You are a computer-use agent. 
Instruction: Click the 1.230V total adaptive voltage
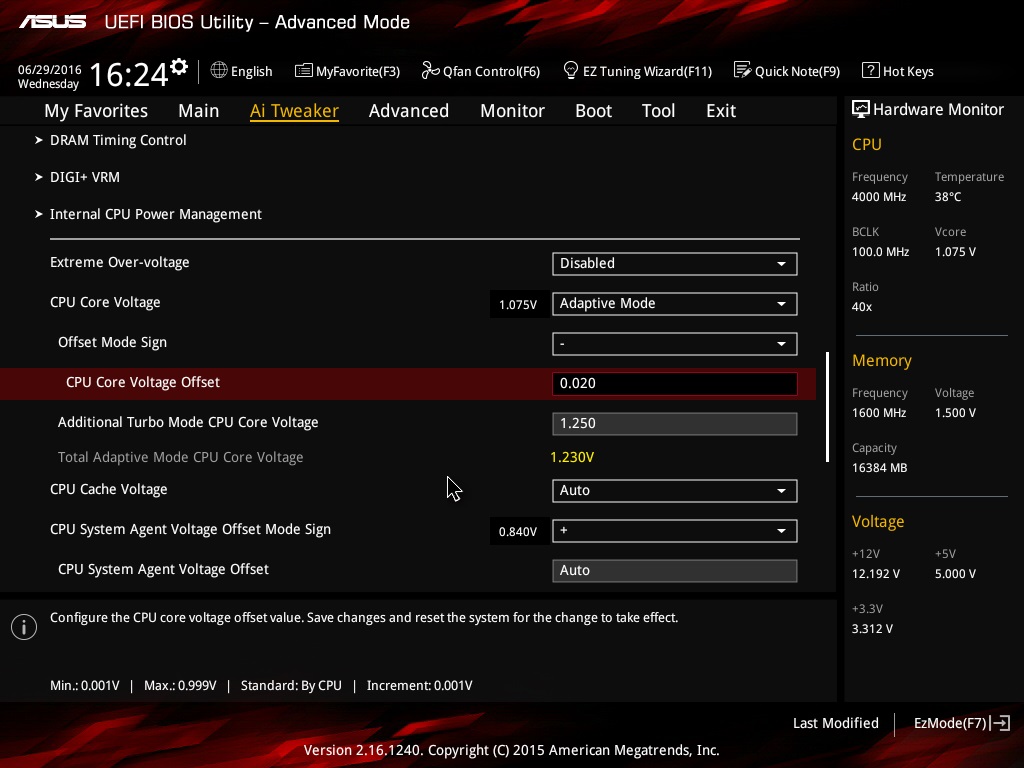click(572, 457)
